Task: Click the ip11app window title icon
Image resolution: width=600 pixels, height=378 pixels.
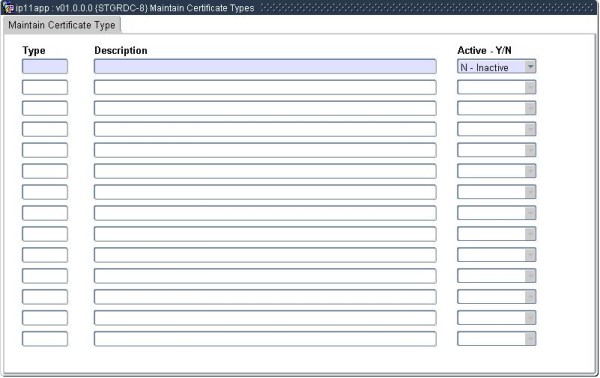Action: [8, 8]
